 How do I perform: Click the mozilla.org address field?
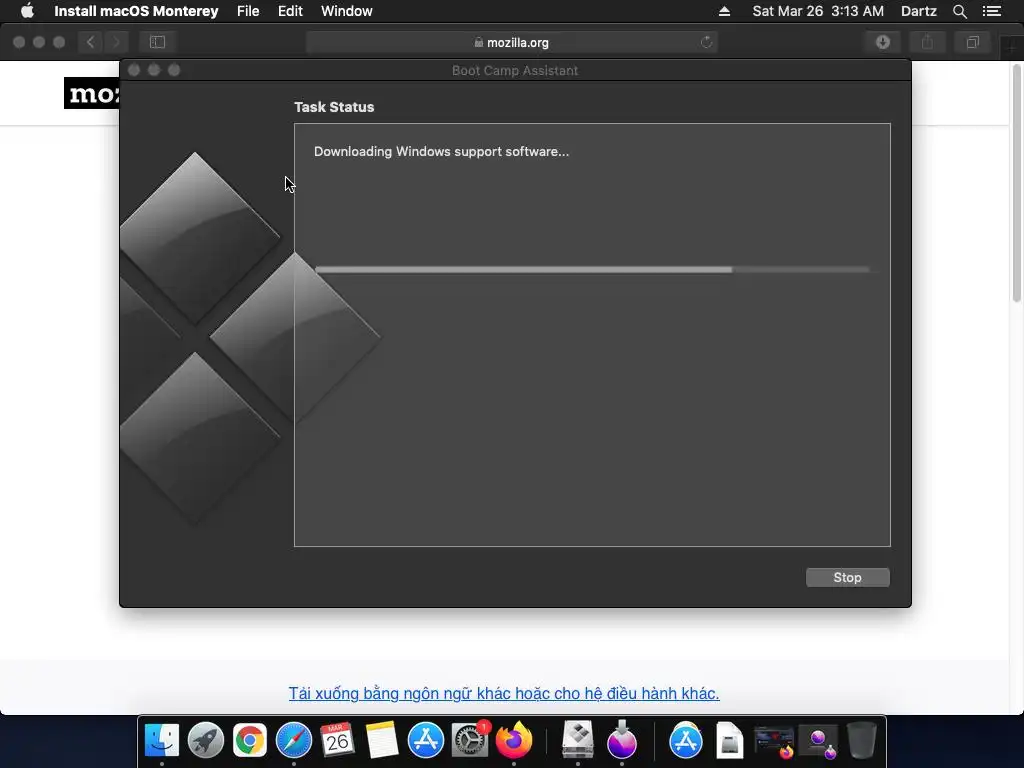point(511,42)
